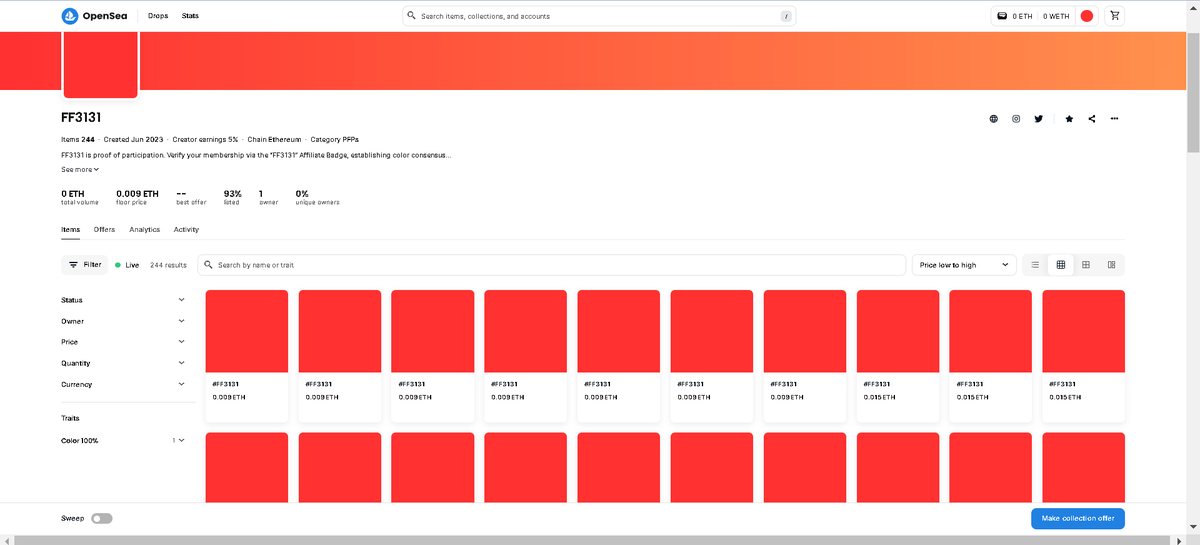Switch to the Analytics tab
Viewport: 1200px width, 545px height.
tap(145, 230)
